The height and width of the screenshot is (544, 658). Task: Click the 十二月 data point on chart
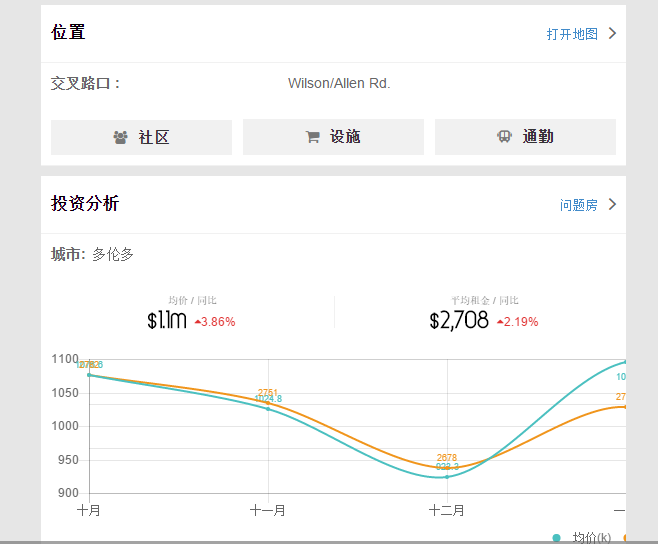(x=447, y=477)
